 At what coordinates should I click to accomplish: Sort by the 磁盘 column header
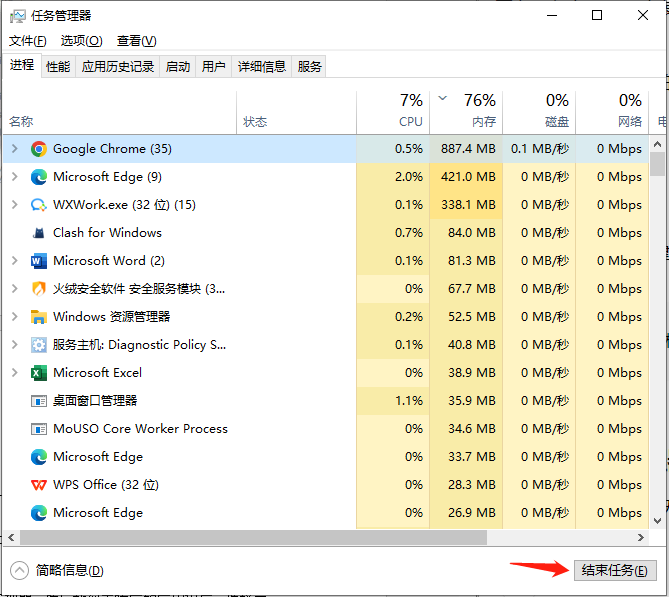(539, 113)
